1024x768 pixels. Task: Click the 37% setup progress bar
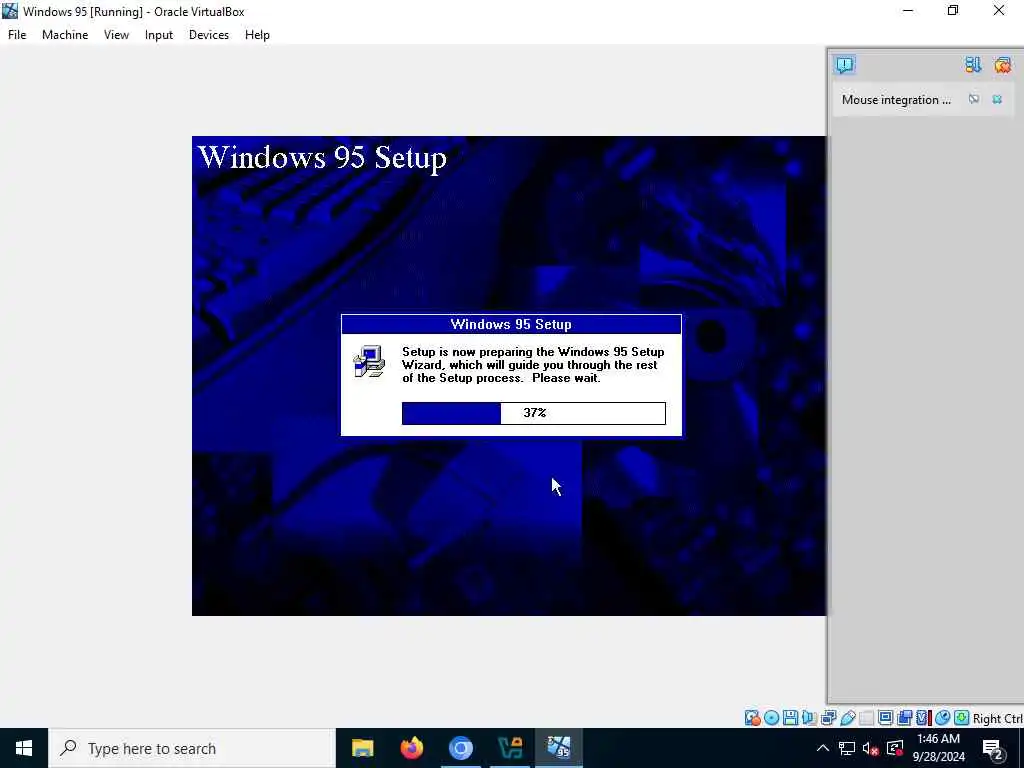(534, 413)
